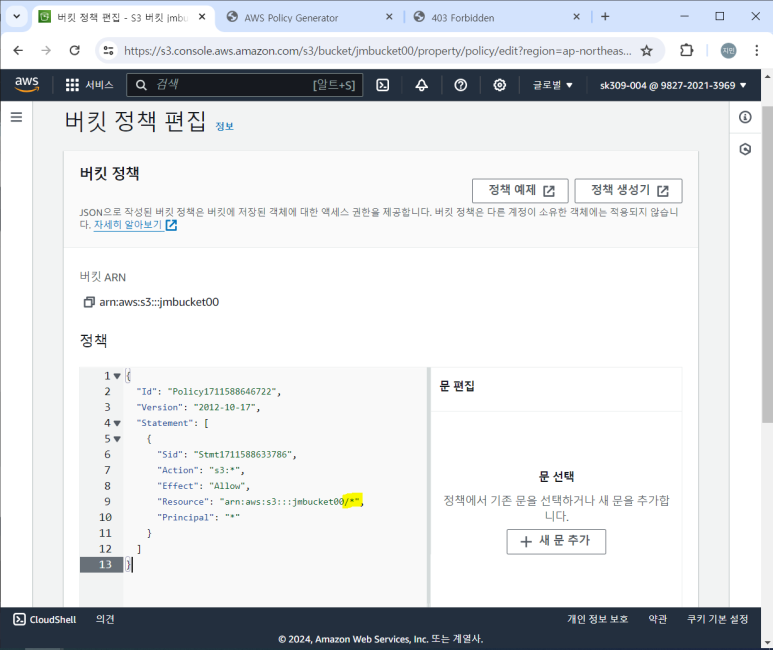Open the tab search dropdown arrow
The image size is (773, 650).
pos(16,16)
